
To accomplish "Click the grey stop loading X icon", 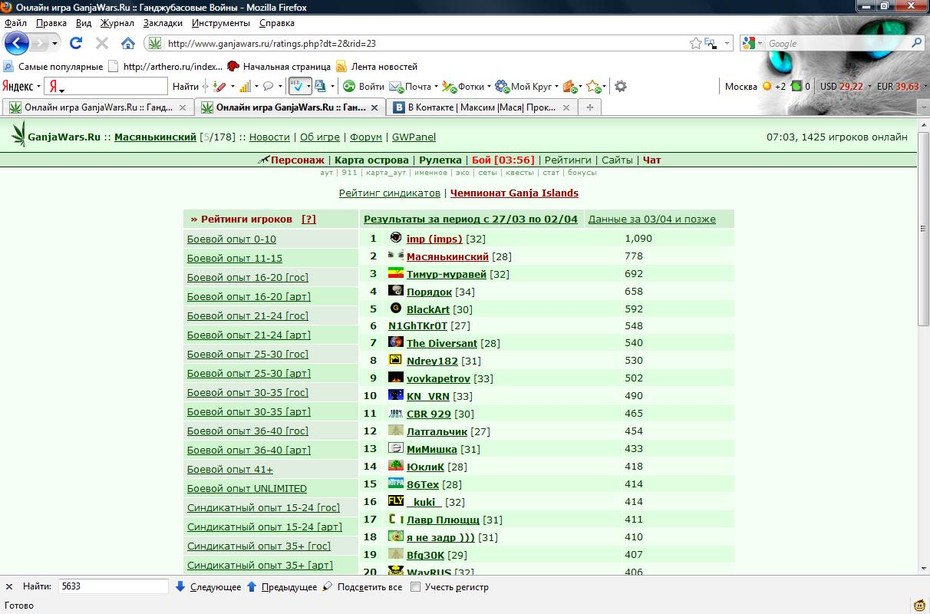I will tap(102, 43).
